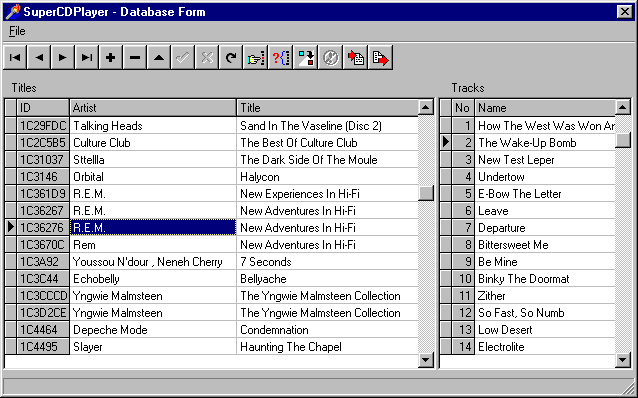Click the edit record up-triangle icon
Viewport: 638px width, 398px height.
(x=159, y=58)
